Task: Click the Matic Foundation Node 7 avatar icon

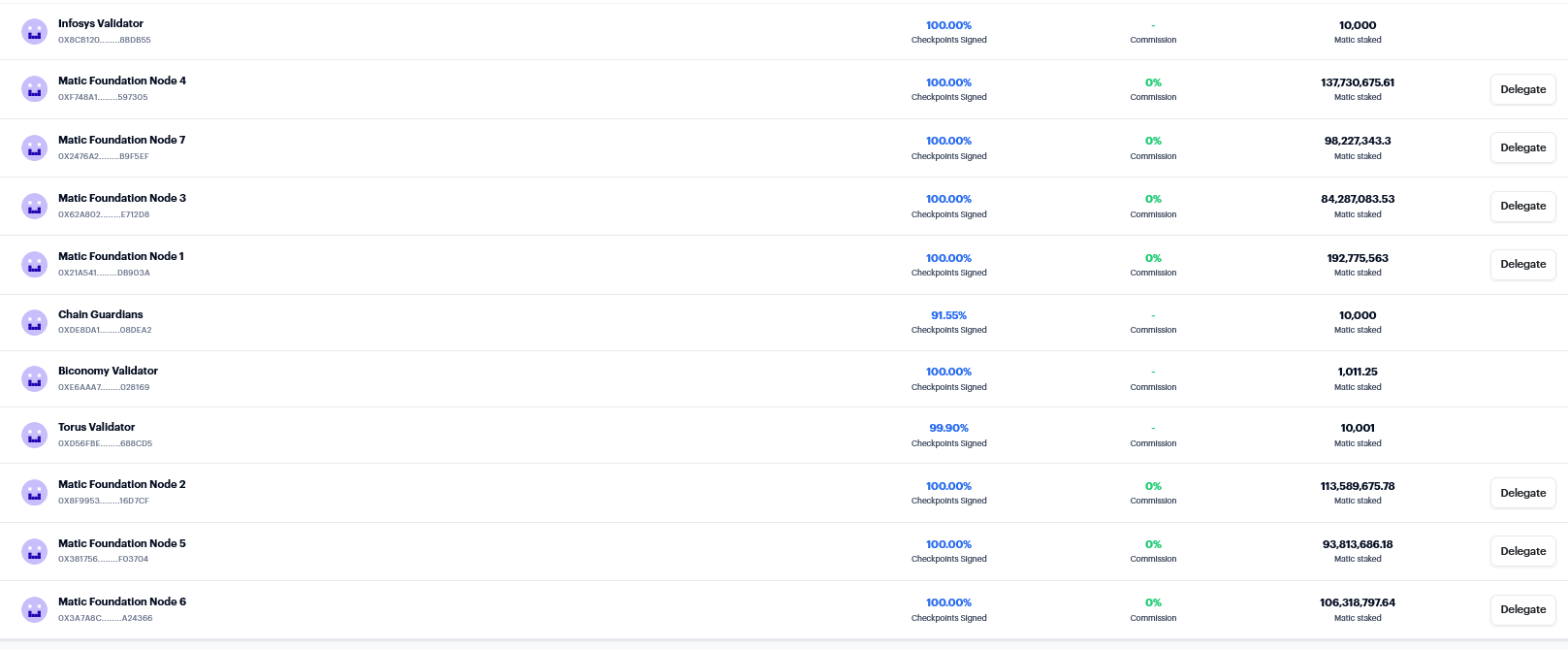Action: tap(35, 147)
